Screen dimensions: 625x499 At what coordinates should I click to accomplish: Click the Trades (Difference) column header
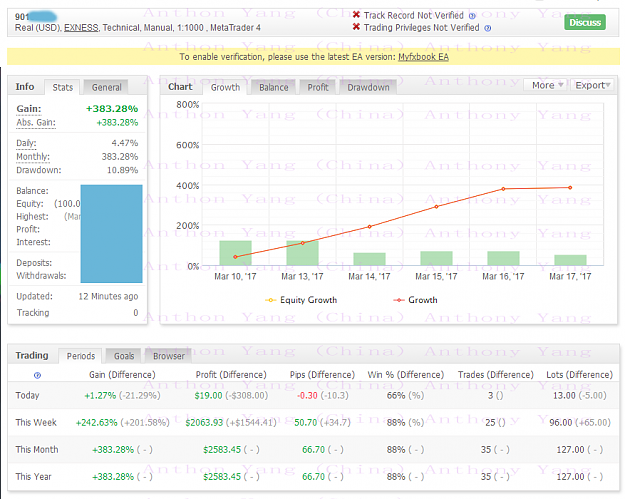pyautogui.click(x=495, y=375)
